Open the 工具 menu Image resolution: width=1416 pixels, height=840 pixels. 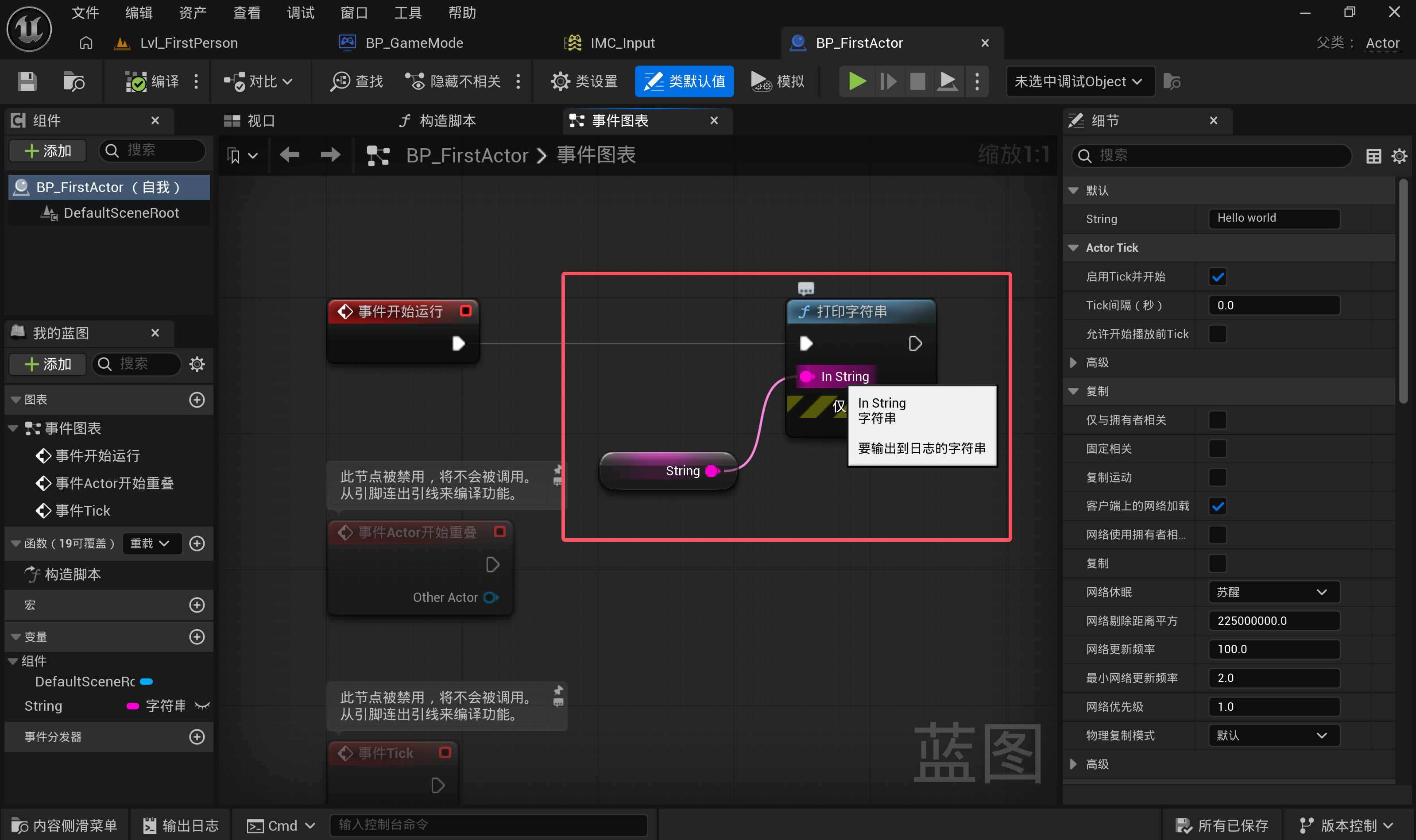(408, 12)
